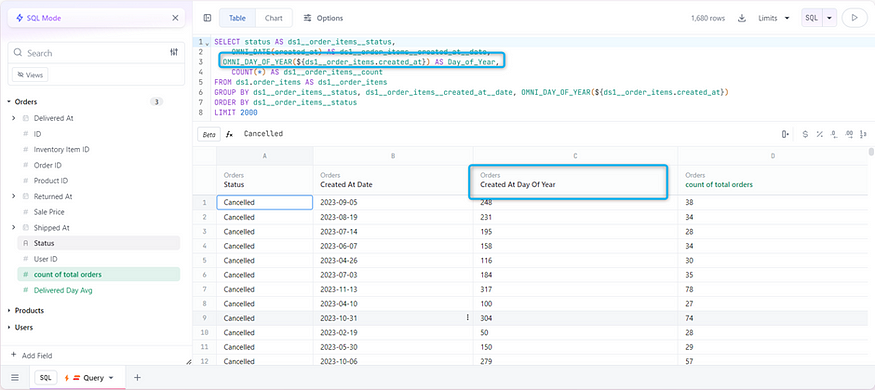The height and width of the screenshot is (390, 875).
Task: Fold SQL code at line 1
Action: coord(208,43)
